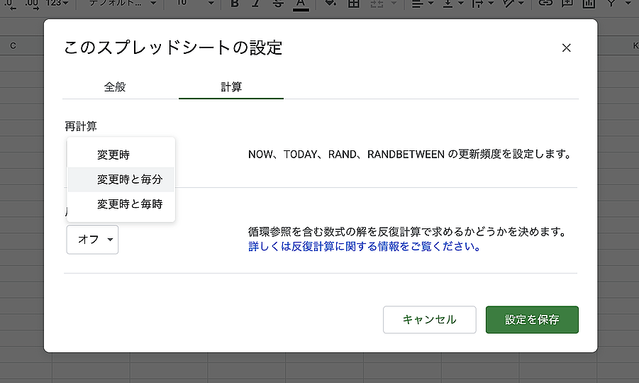Click the insert chart icon
The image size is (639, 383).
point(588,3)
